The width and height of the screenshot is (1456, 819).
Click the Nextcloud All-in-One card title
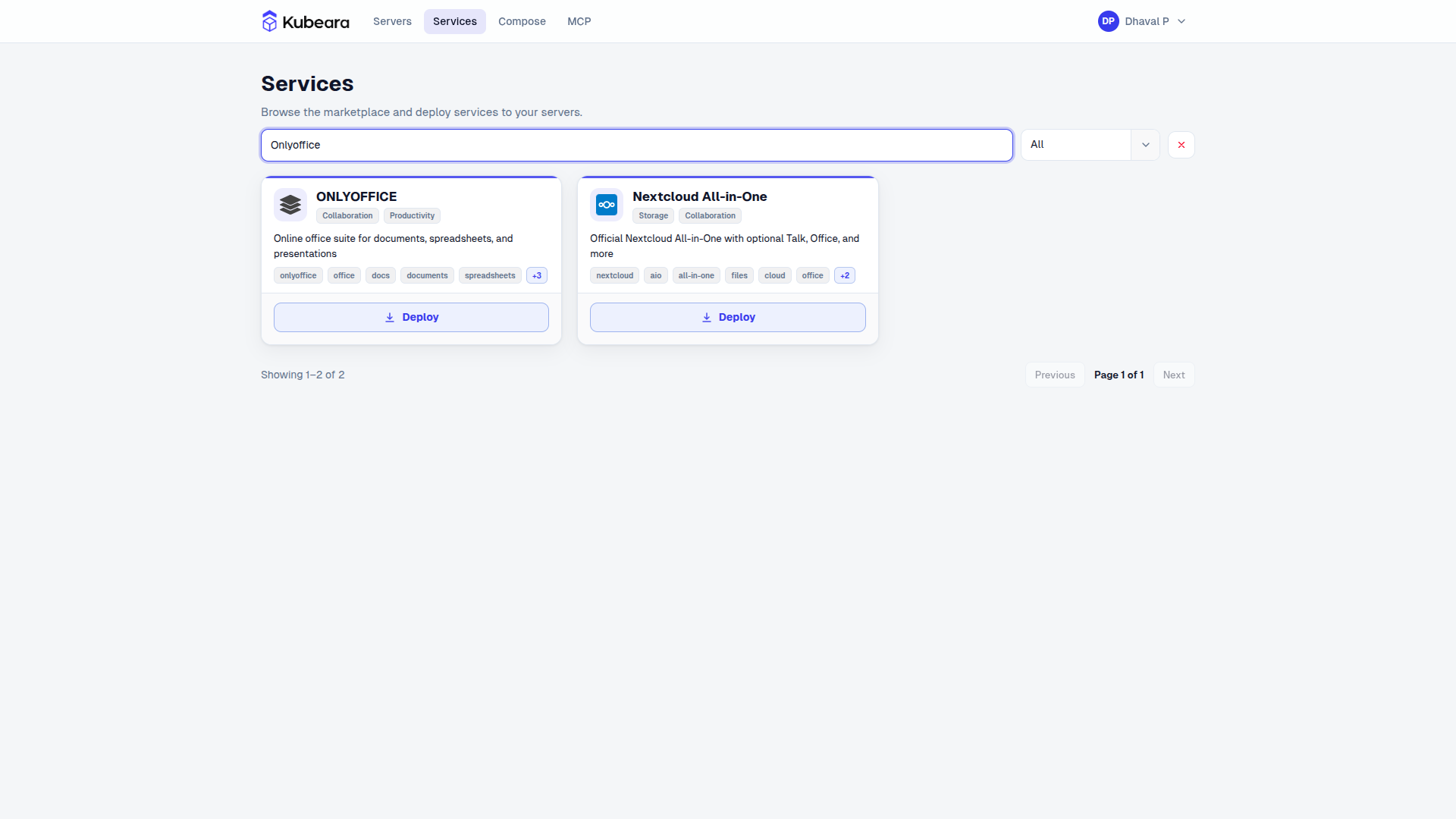pos(700,196)
